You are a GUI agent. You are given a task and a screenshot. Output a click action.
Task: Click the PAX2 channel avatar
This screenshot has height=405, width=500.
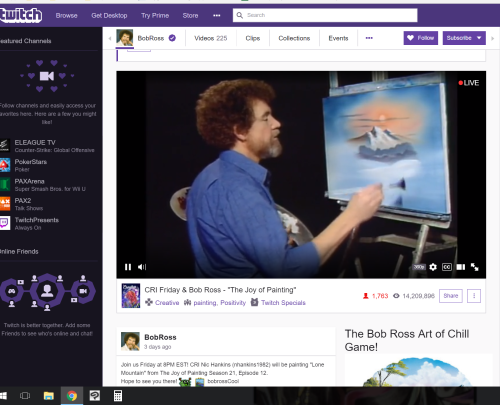pos(5,204)
